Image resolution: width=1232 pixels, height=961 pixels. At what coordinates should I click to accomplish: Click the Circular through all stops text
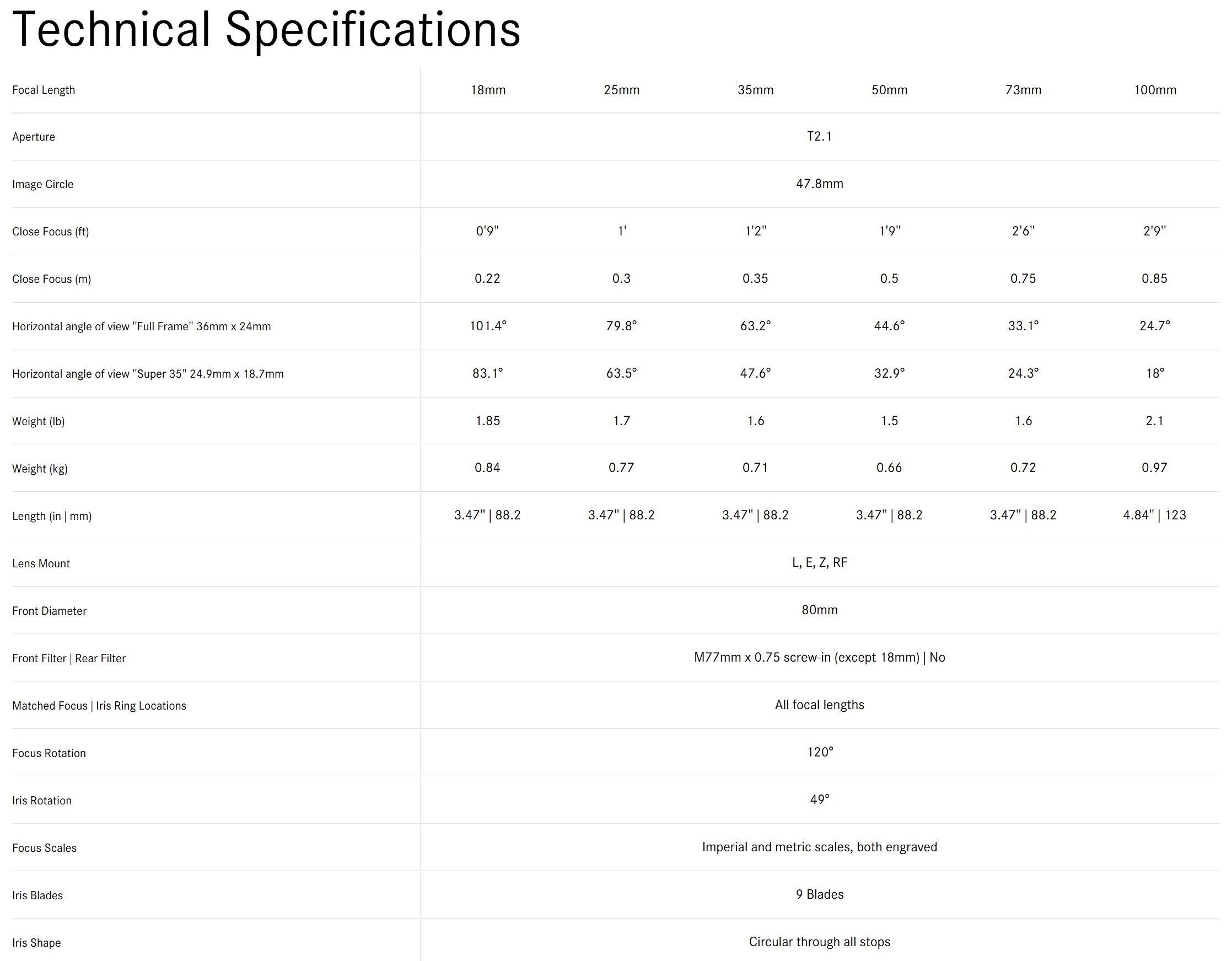[819, 941]
